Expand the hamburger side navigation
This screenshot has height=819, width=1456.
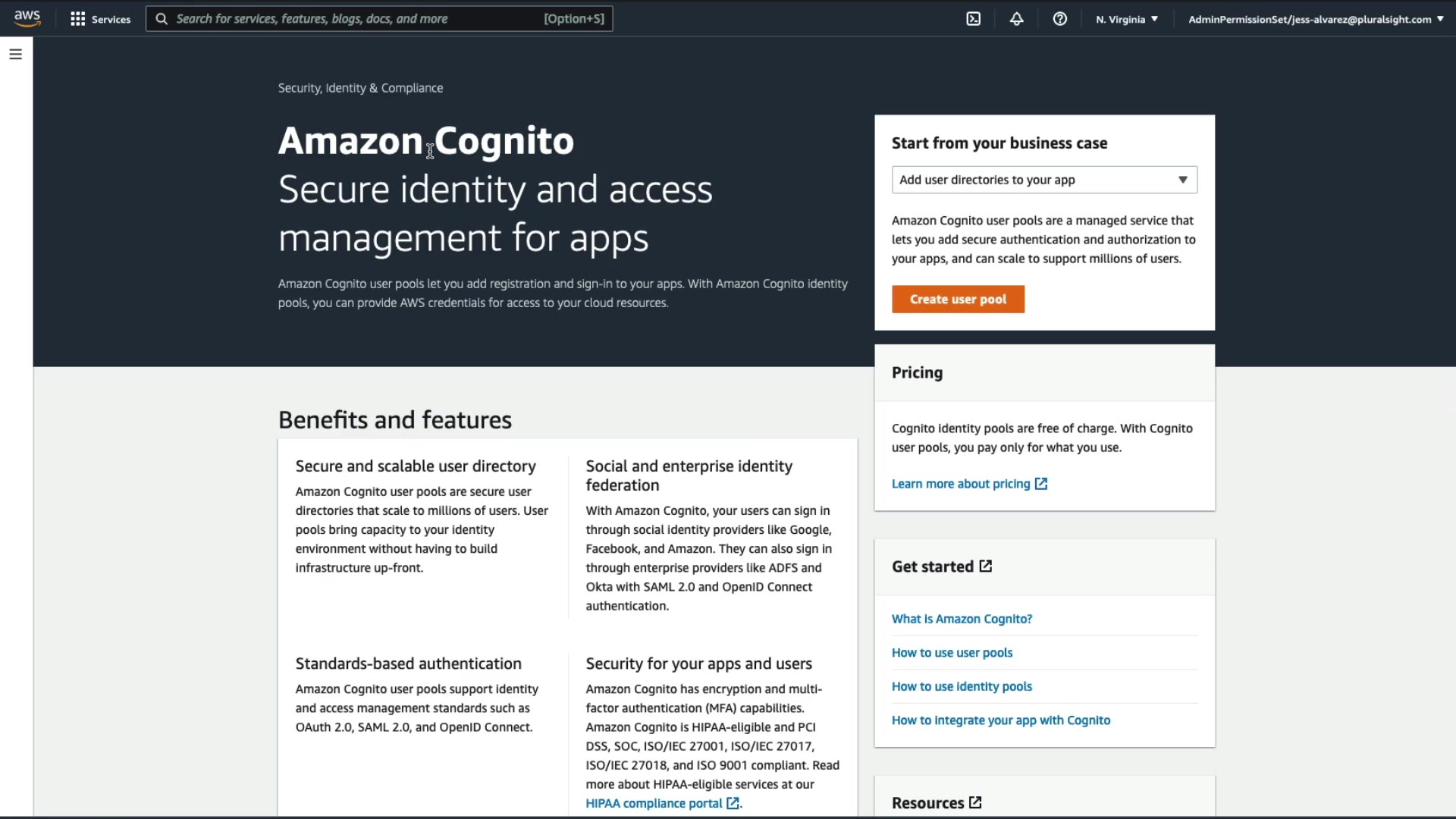point(15,54)
